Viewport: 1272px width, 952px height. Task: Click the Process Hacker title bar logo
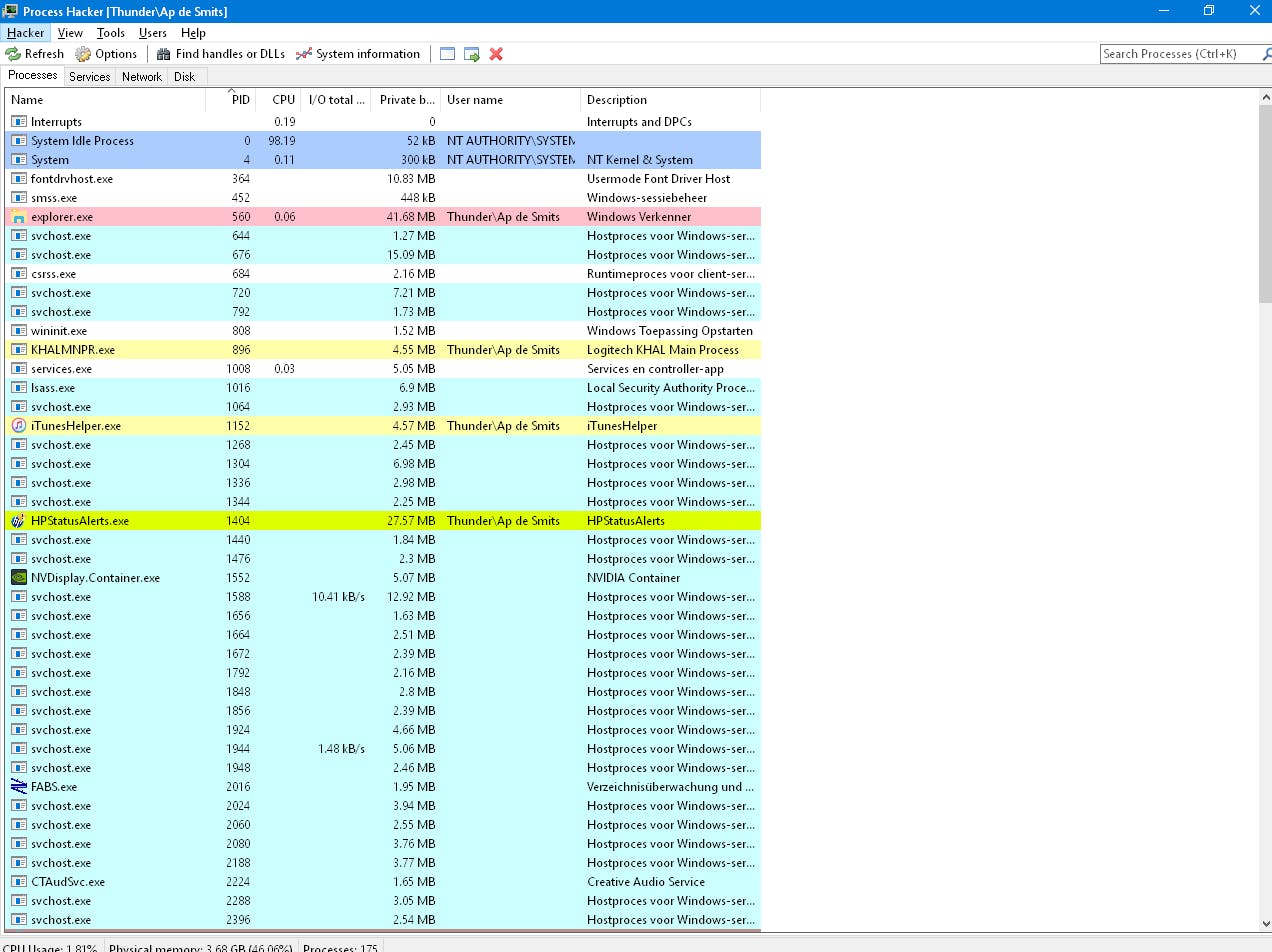tap(10, 11)
